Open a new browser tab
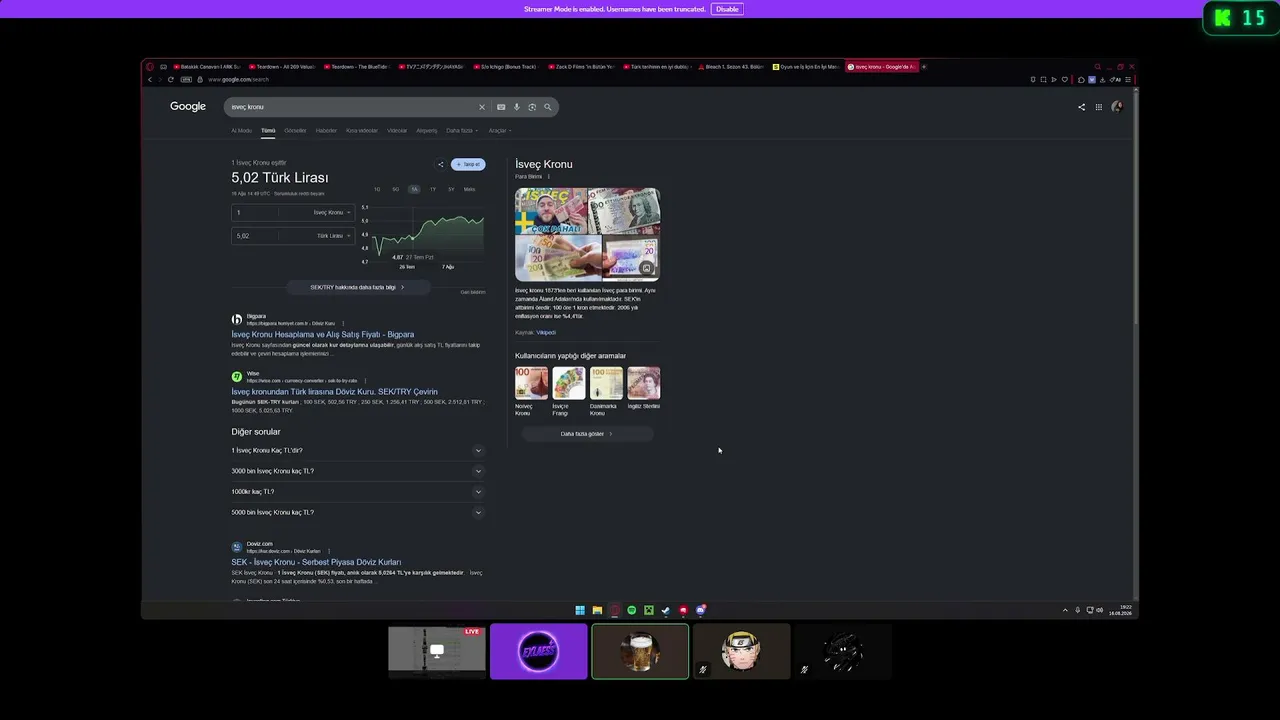This screenshot has width=1280, height=720. pyautogui.click(x=924, y=67)
